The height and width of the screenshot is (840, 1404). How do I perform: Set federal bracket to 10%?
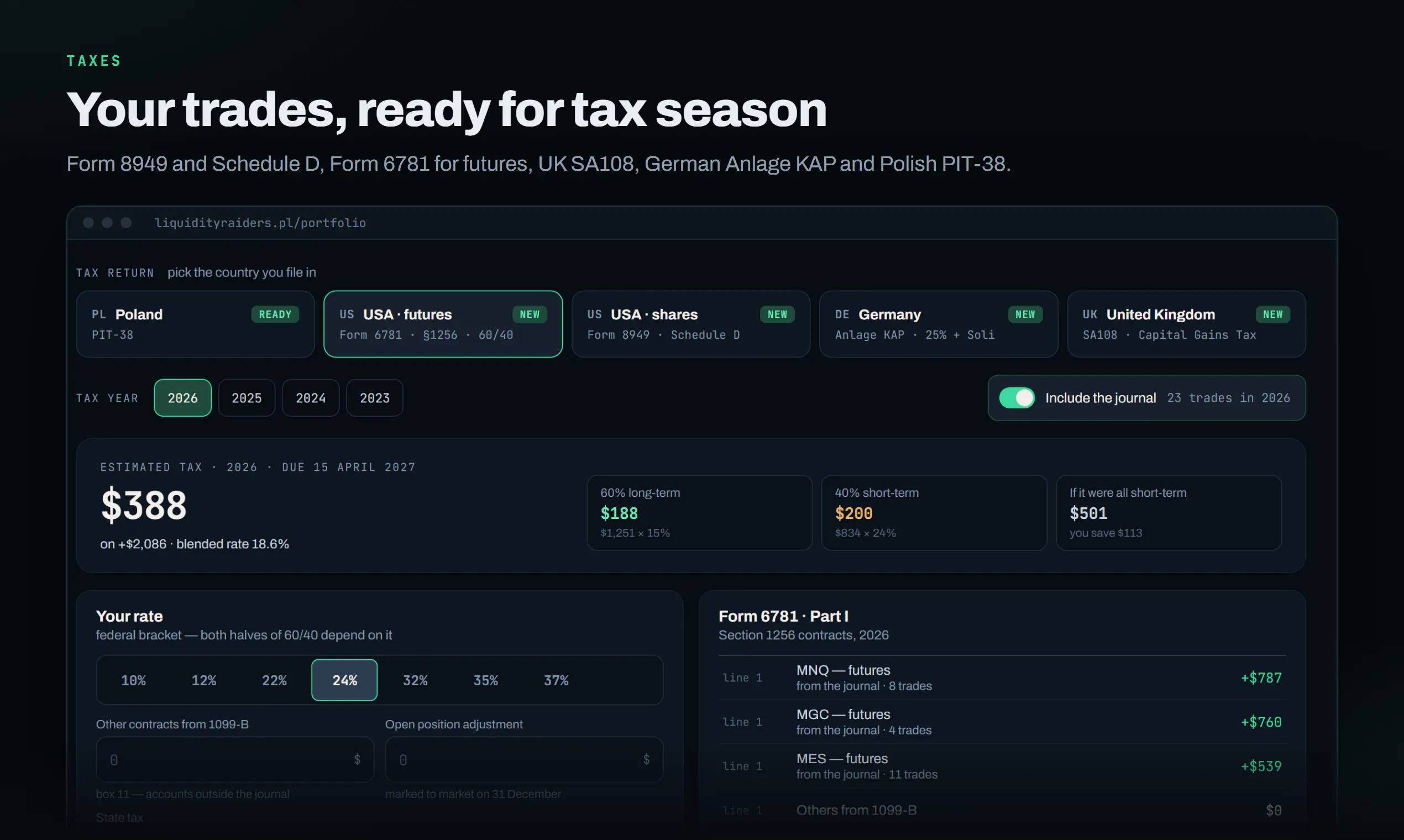[x=133, y=680]
